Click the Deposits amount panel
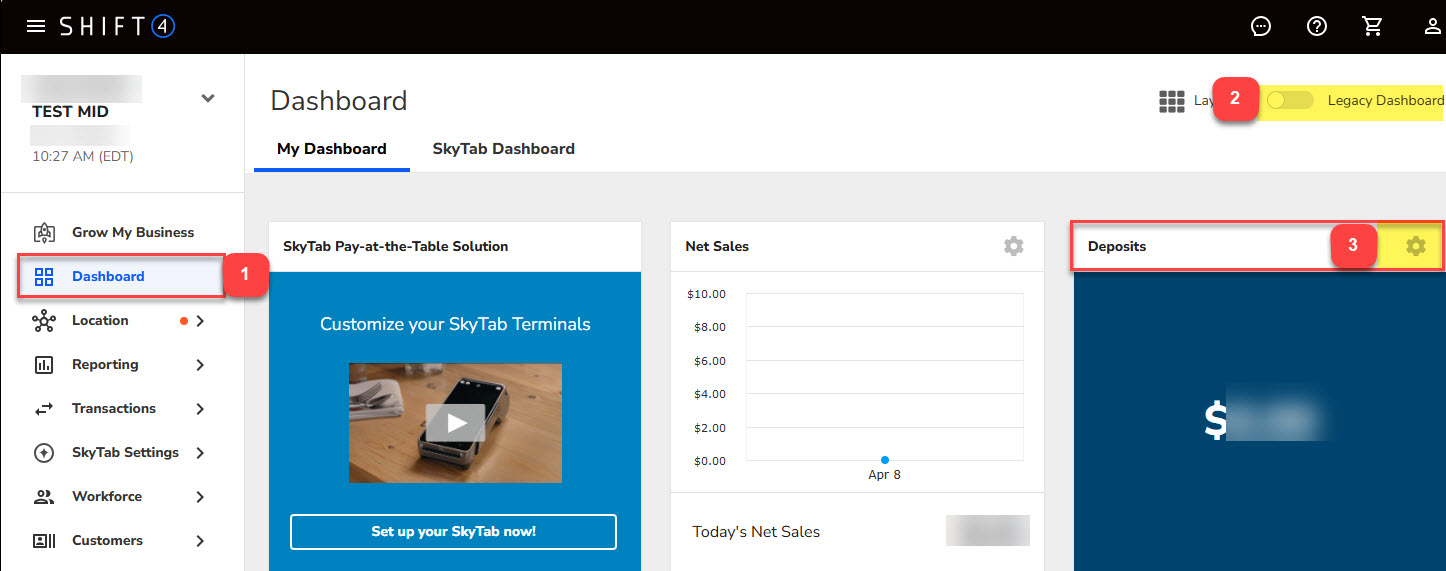Image resolution: width=1446 pixels, height=571 pixels. click(1260, 422)
